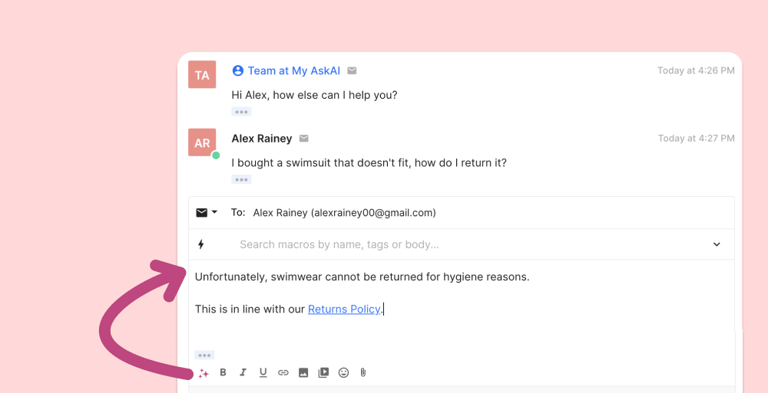Open the Team at My AskAI sender link
Image resolution: width=768 pixels, height=393 pixels.
[294, 71]
